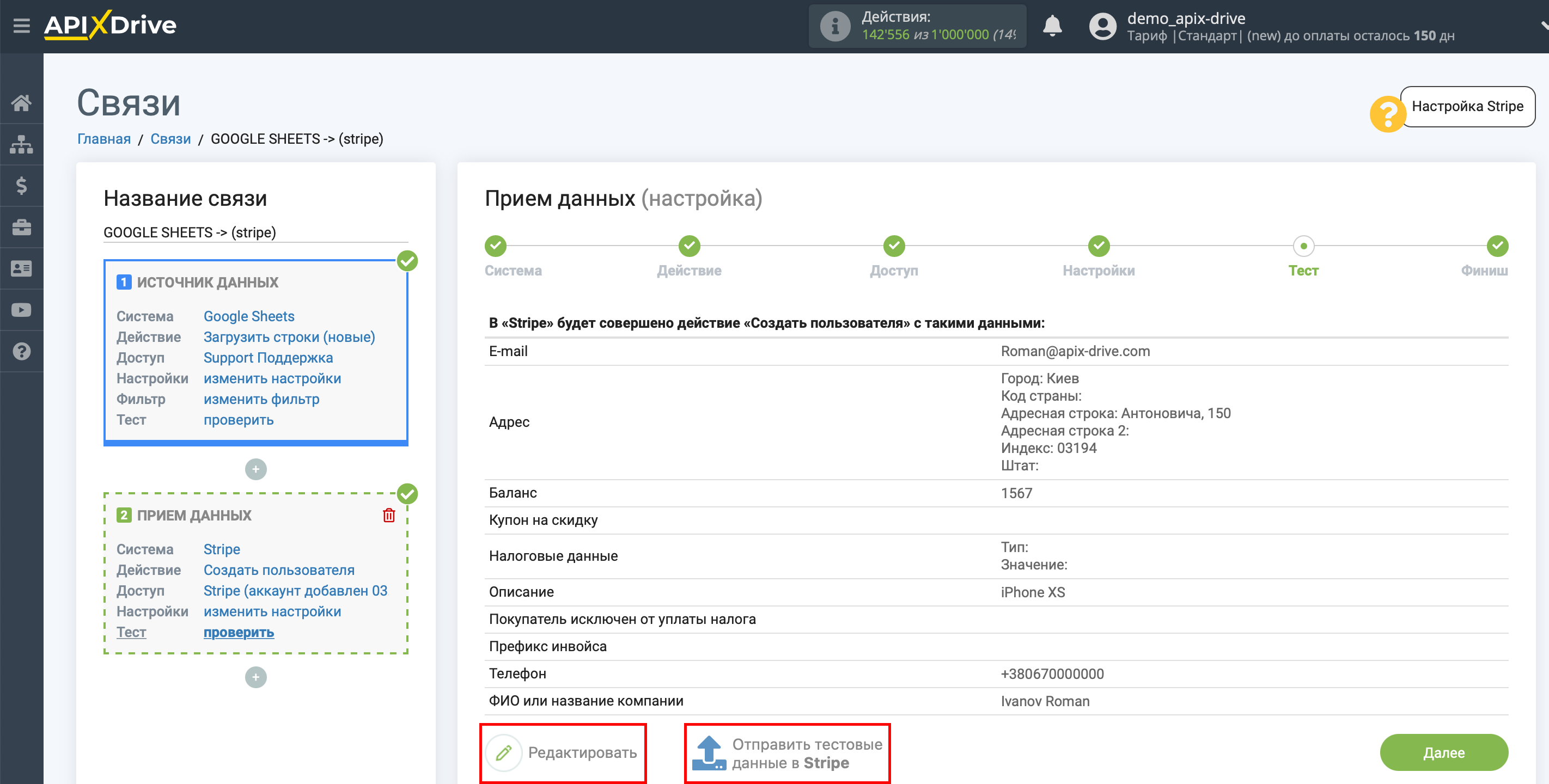Open the contact card sidebar icon

(x=22, y=269)
